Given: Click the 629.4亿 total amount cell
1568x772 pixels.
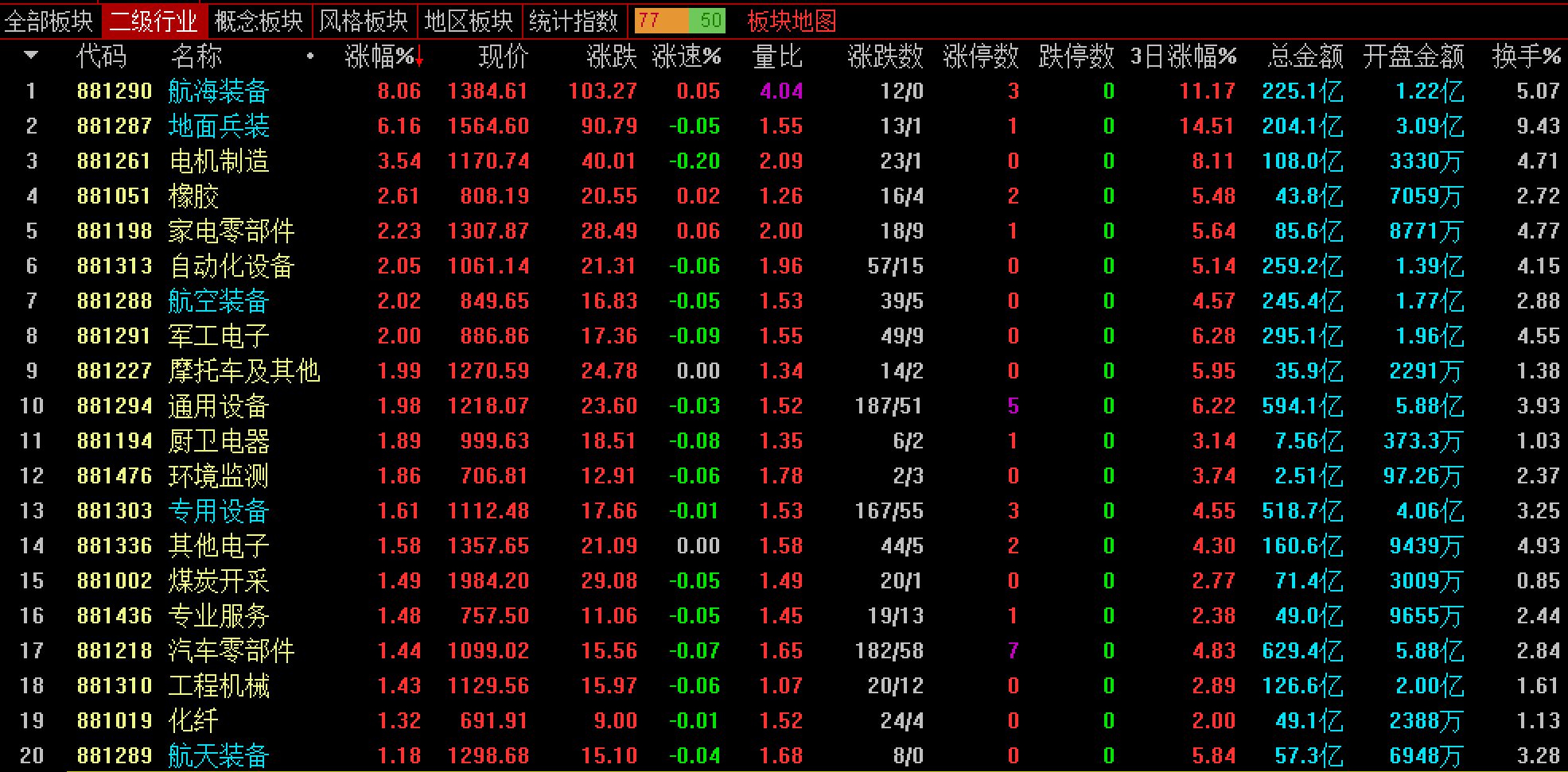Looking at the screenshot, I should pyautogui.click(x=1302, y=650).
